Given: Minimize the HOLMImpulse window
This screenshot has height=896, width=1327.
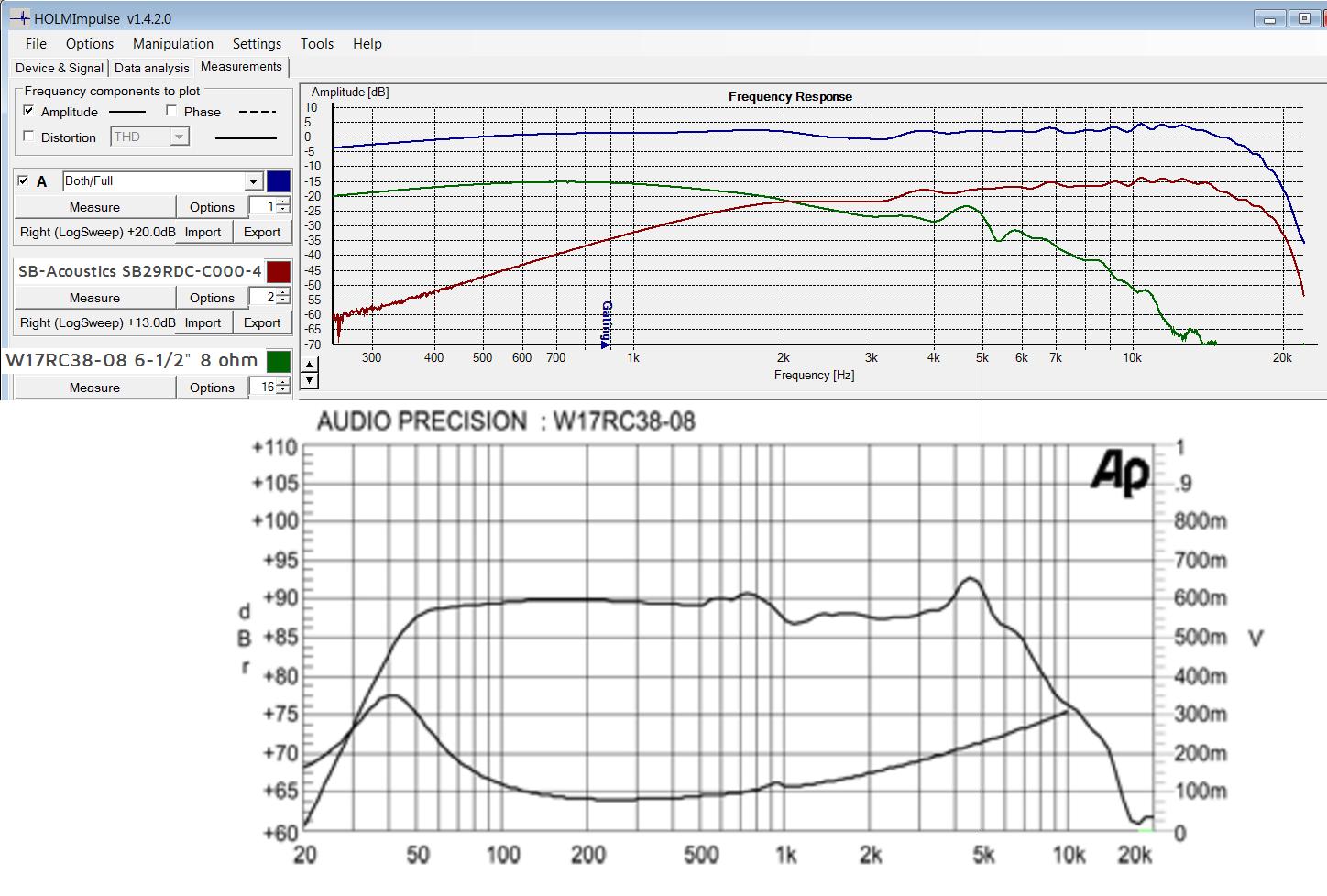Looking at the screenshot, I should click(1269, 18).
